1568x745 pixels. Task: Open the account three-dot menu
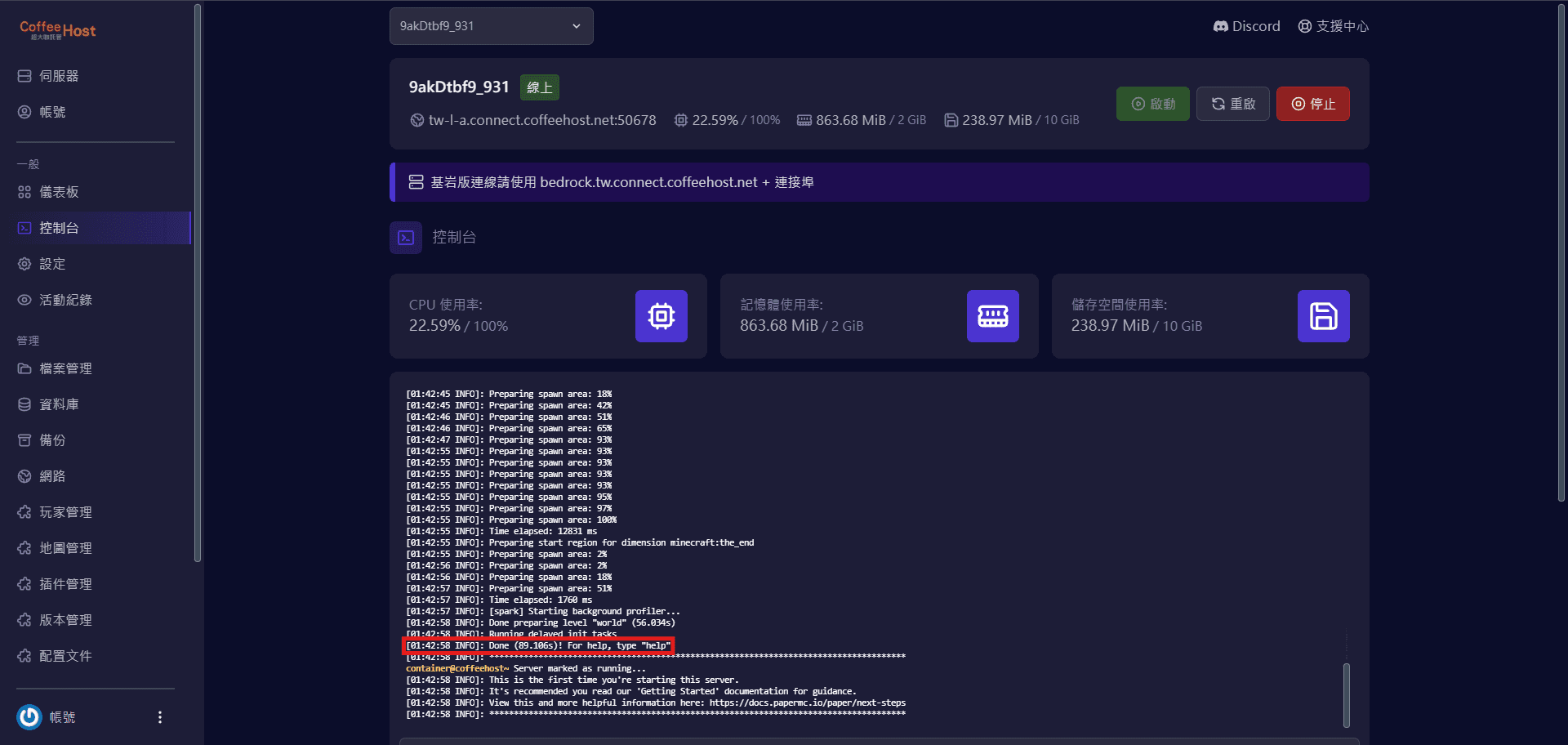pyautogui.click(x=160, y=717)
